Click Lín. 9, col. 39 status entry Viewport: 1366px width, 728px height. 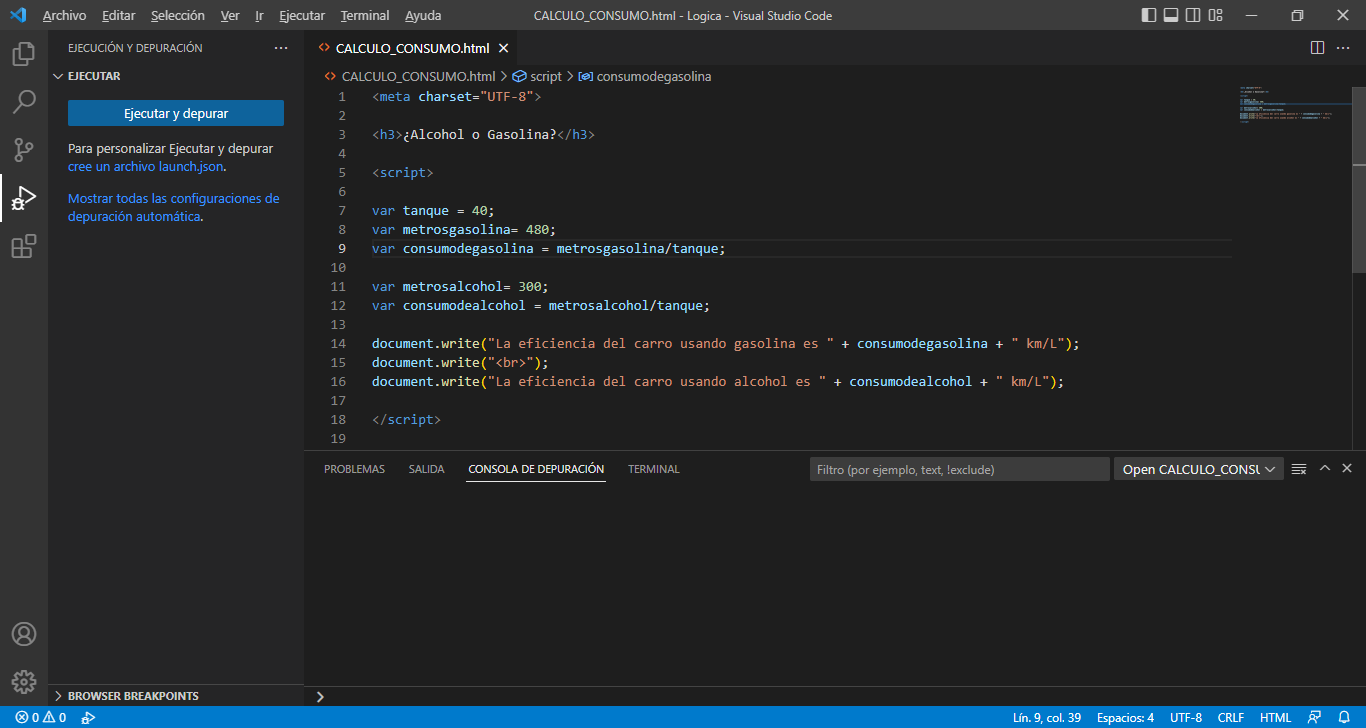1047,718
